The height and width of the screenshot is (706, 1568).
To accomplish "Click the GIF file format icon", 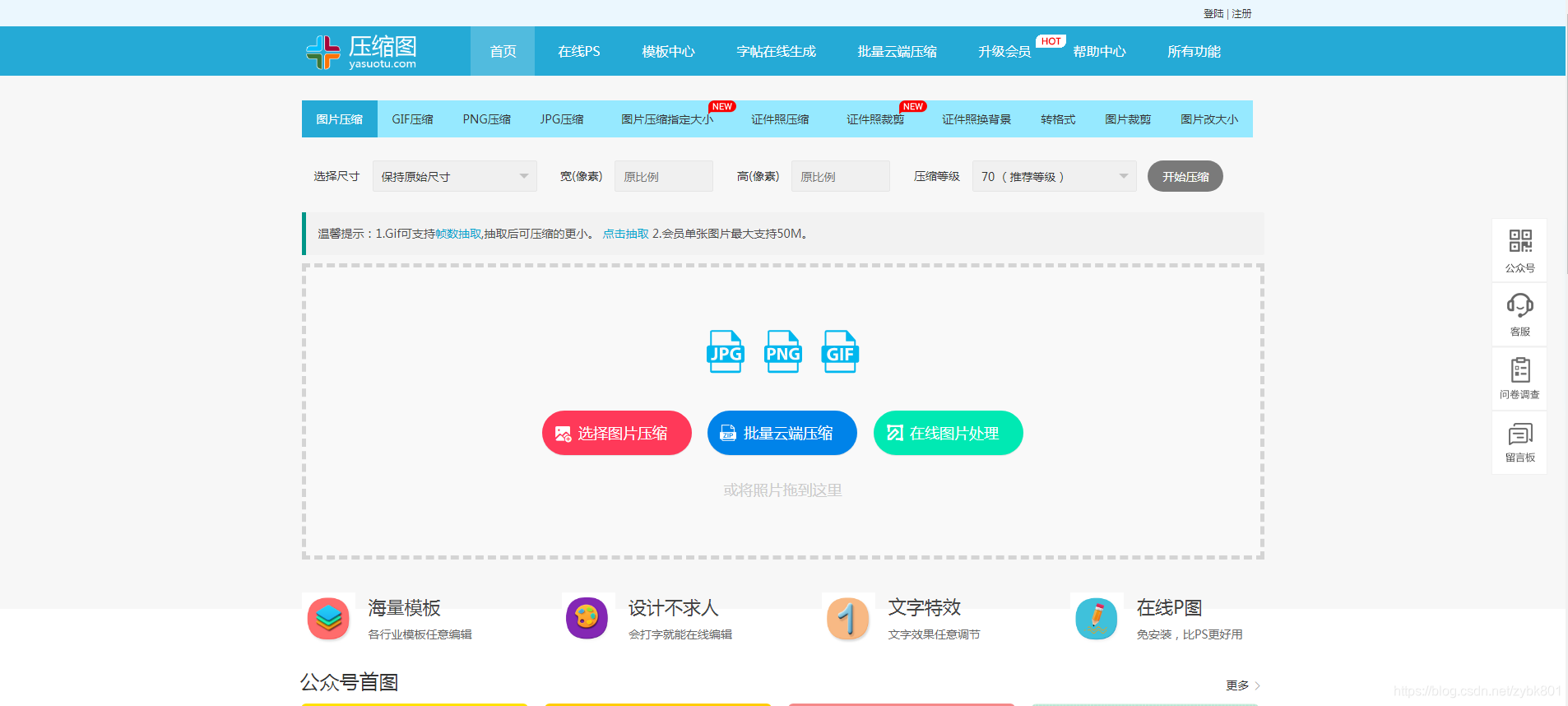I will click(x=840, y=351).
